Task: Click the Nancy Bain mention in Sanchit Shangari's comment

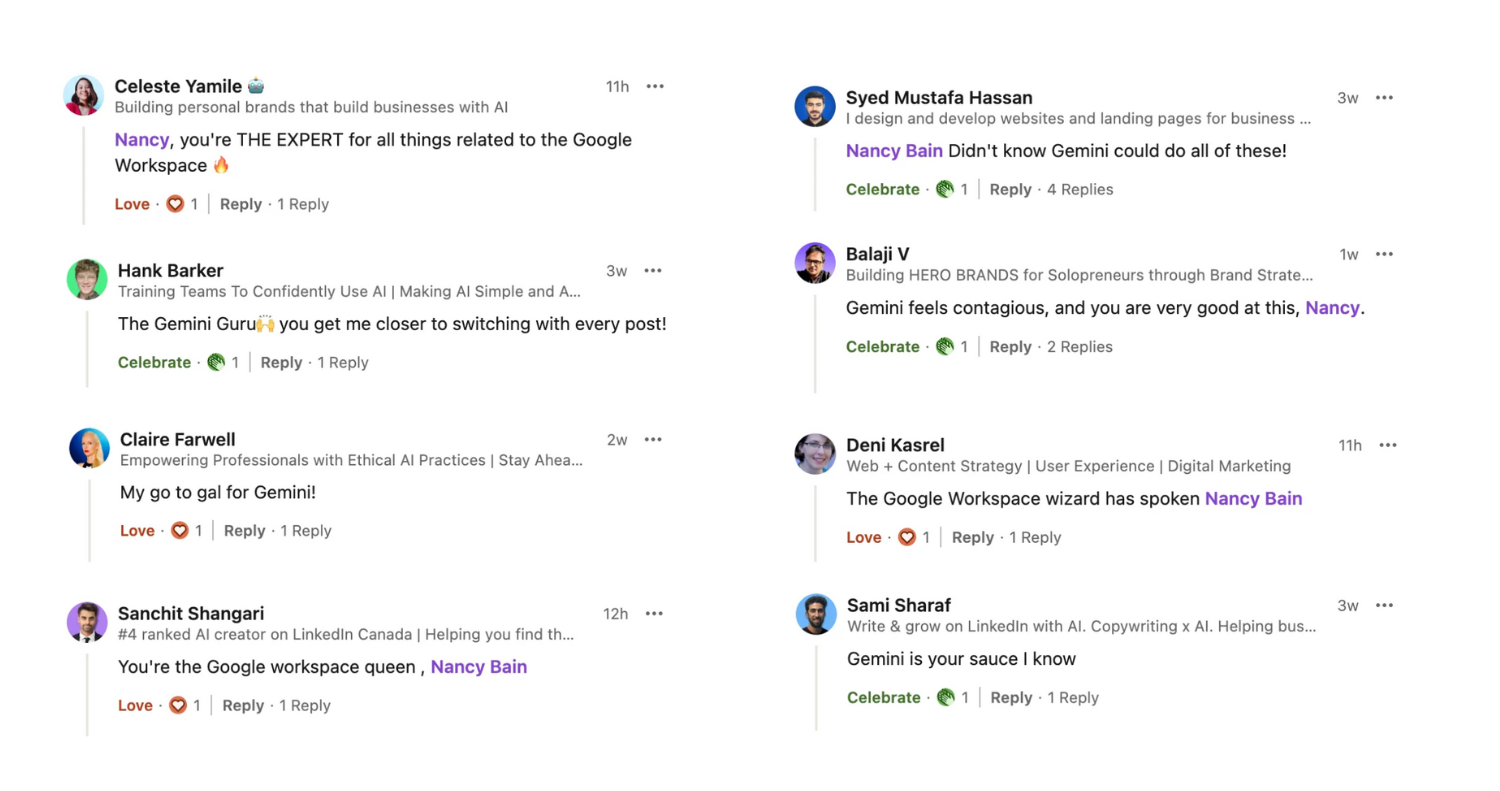Action: [479, 666]
